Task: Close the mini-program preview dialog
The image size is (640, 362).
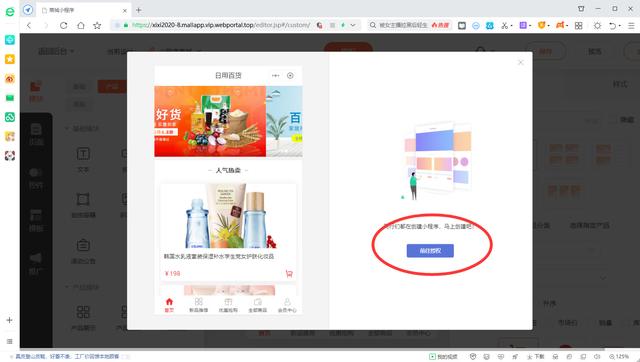Action: tap(520, 62)
